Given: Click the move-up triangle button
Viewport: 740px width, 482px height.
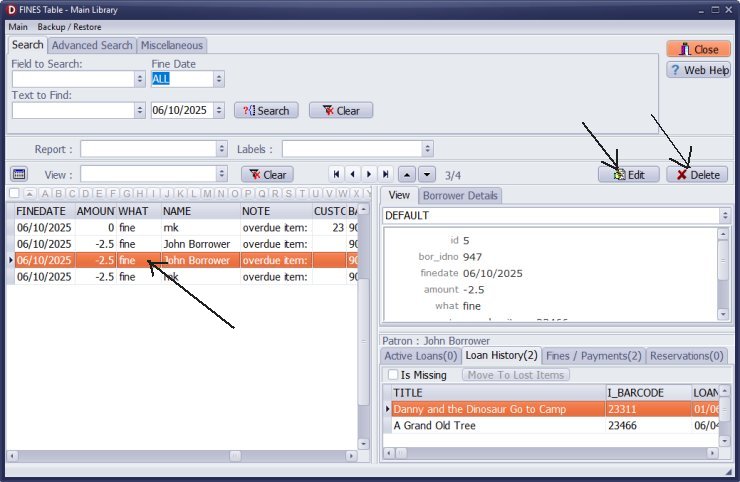Looking at the screenshot, I should (x=409, y=174).
